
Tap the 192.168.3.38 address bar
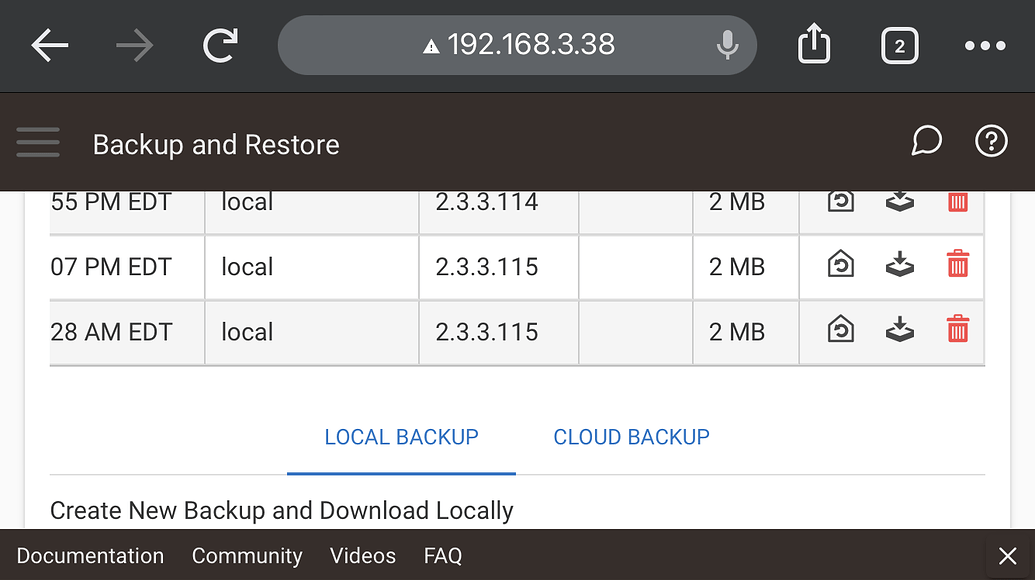pos(530,45)
